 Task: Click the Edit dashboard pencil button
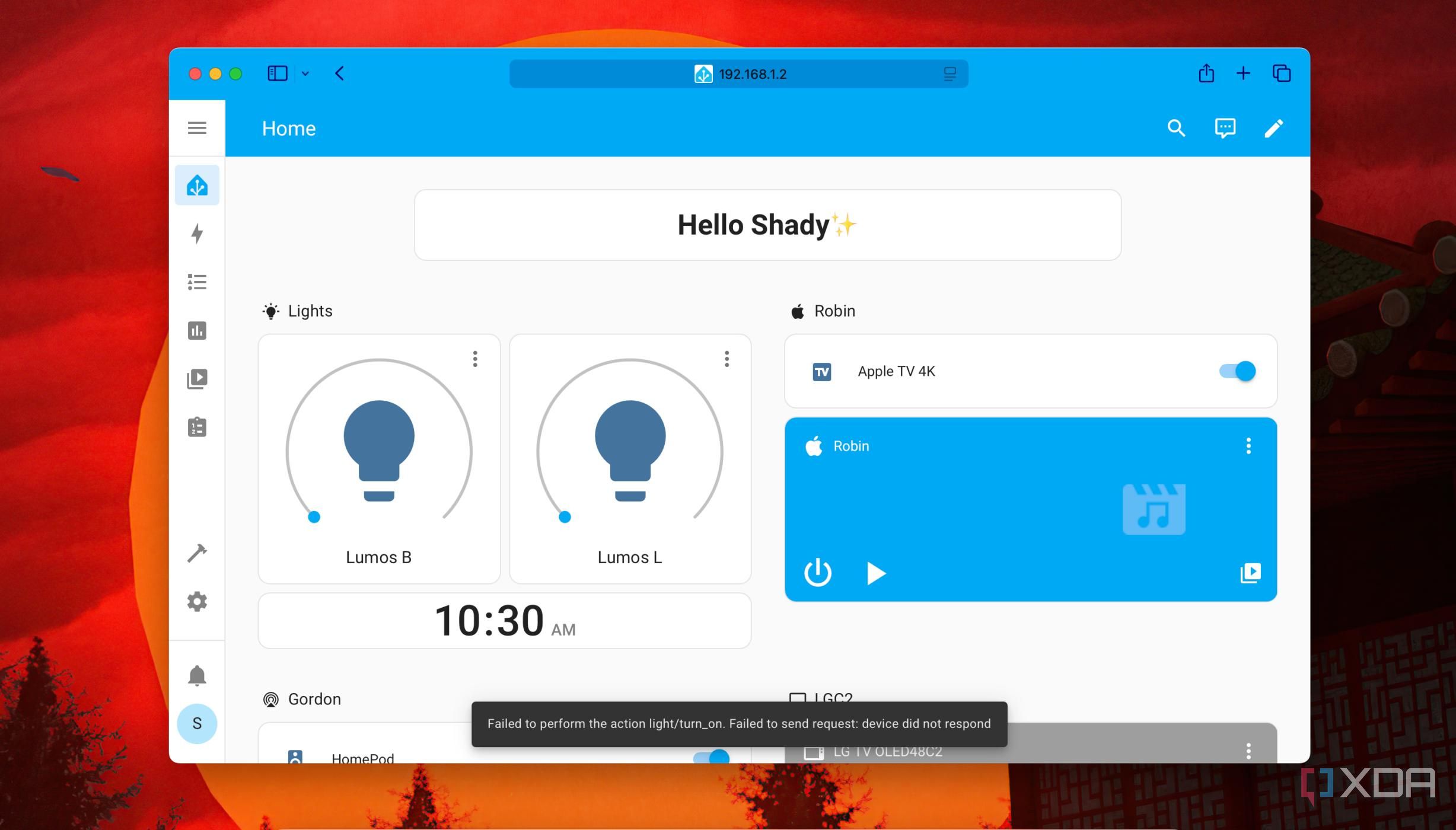tap(1273, 128)
